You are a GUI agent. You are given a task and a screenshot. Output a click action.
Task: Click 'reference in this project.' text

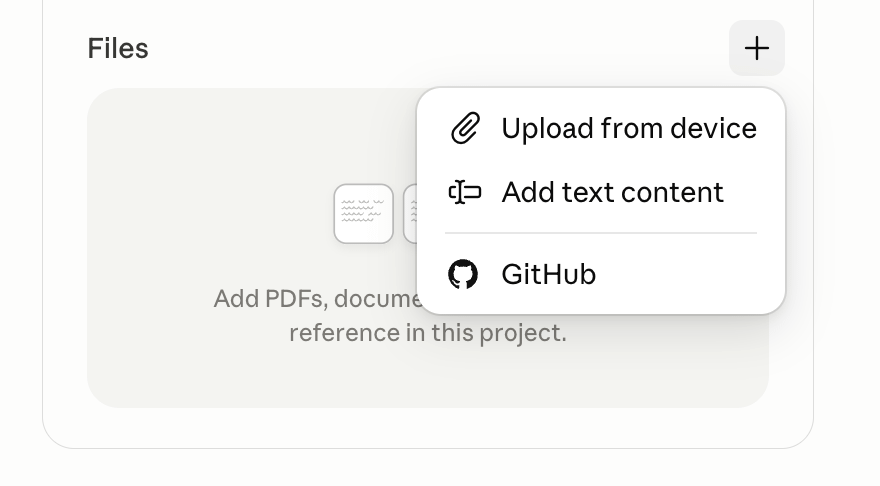tap(428, 333)
